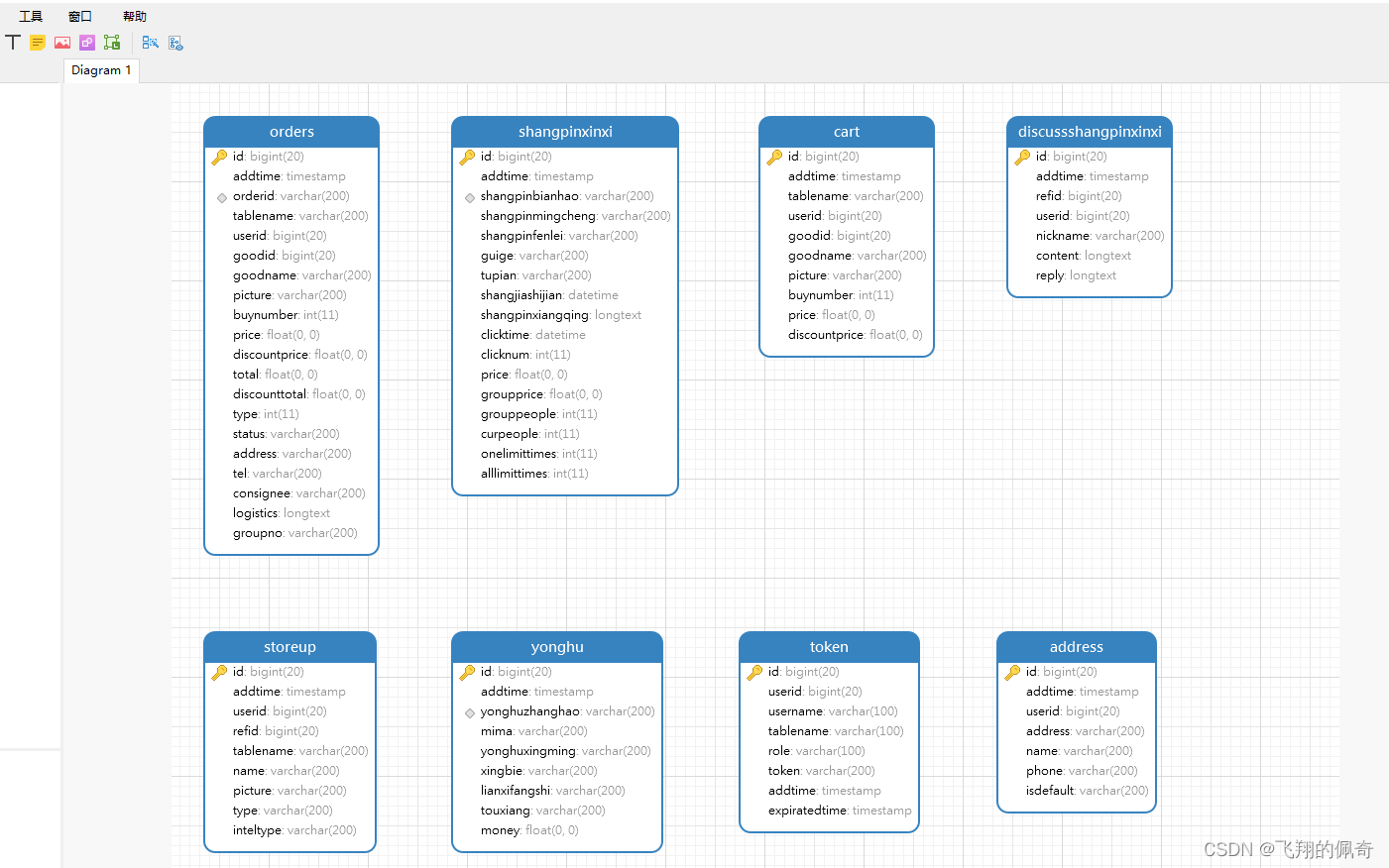The width and height of the screenshot is (1389, 868).
Task: Select the green Layer tool
Action: click(112, 43)
